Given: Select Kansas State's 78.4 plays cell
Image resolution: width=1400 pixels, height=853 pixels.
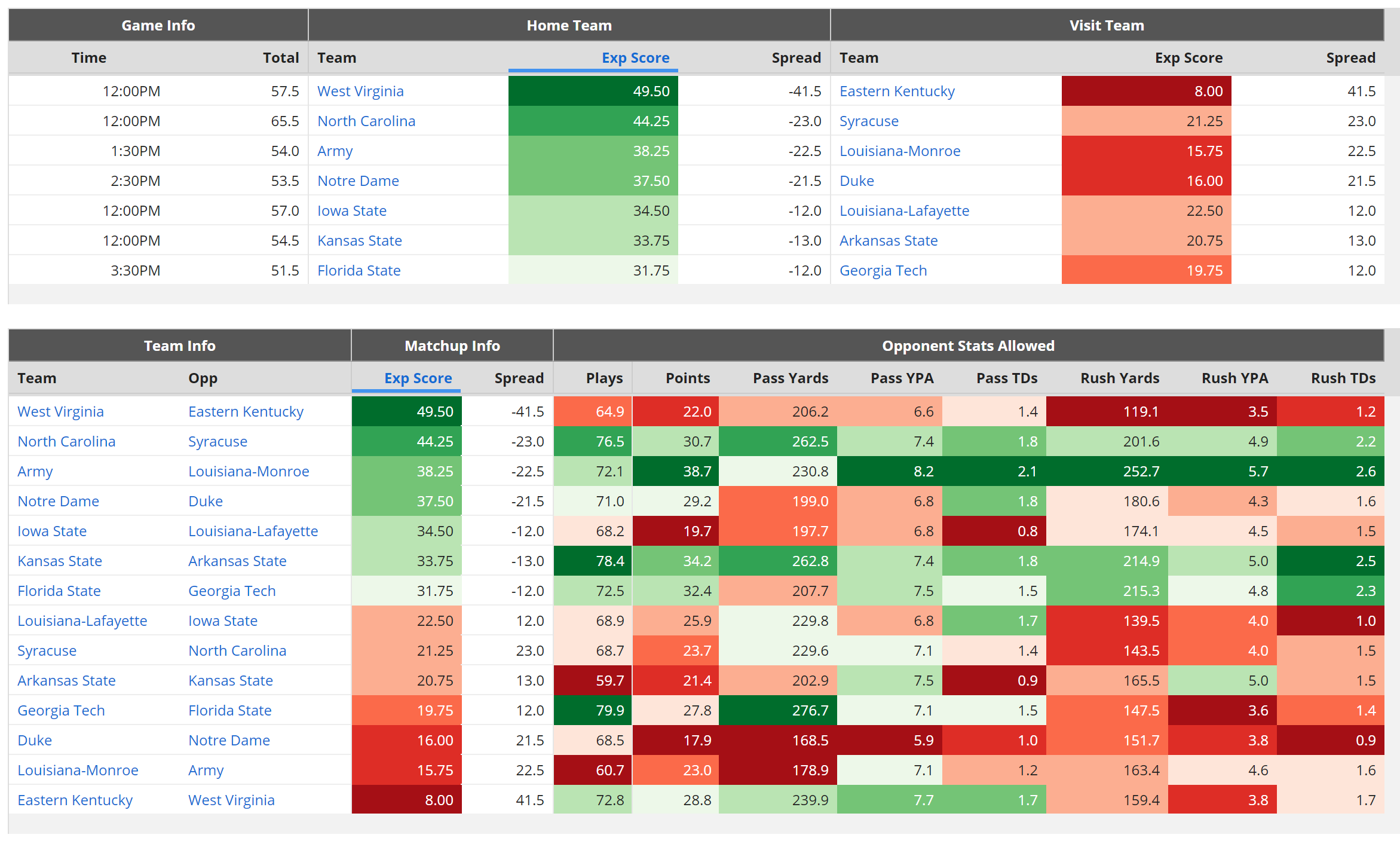Looking at the screenshot, I should coord(593,561).
